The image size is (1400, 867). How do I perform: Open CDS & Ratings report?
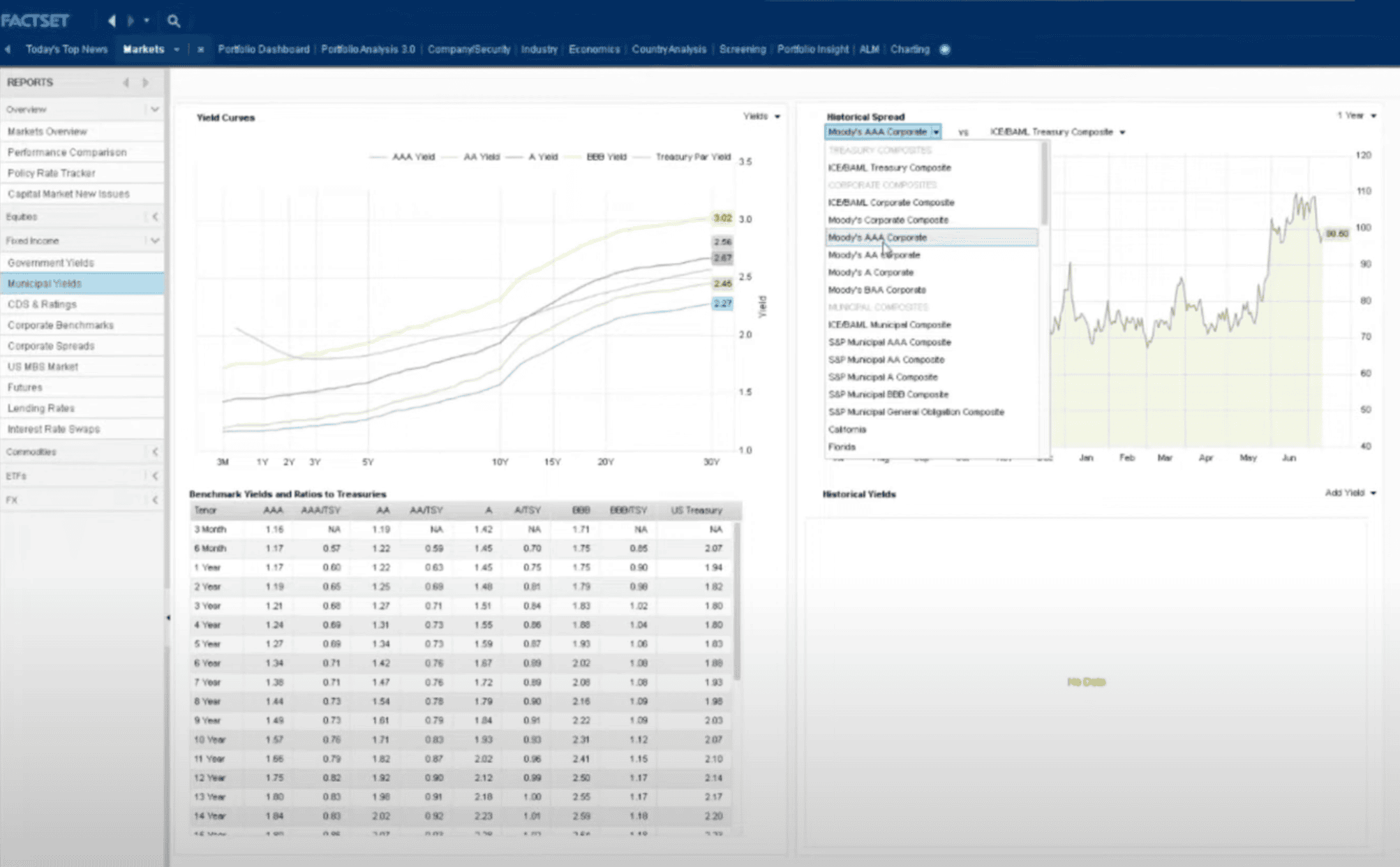point(82,304)
